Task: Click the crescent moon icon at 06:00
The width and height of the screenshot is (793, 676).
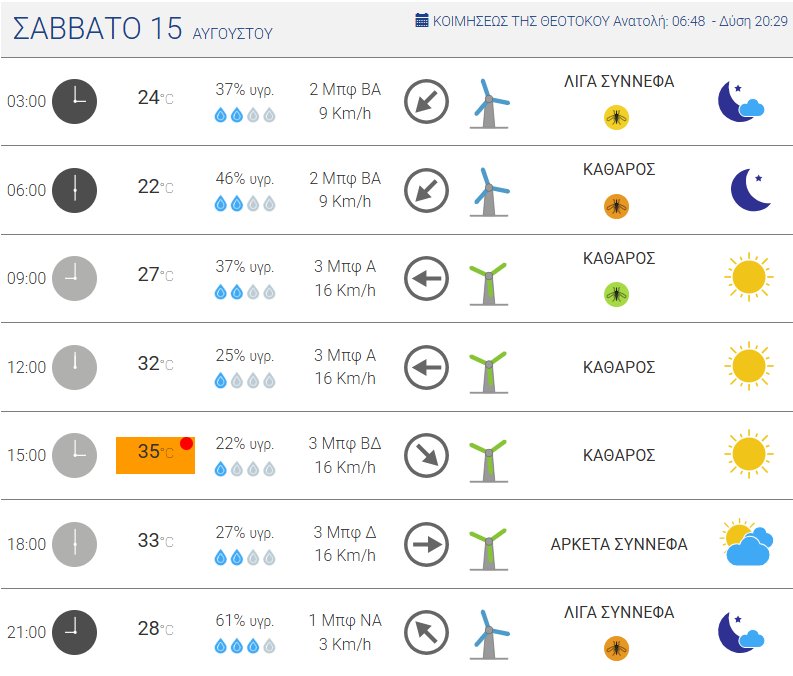Action: click(x=750, y=190)
